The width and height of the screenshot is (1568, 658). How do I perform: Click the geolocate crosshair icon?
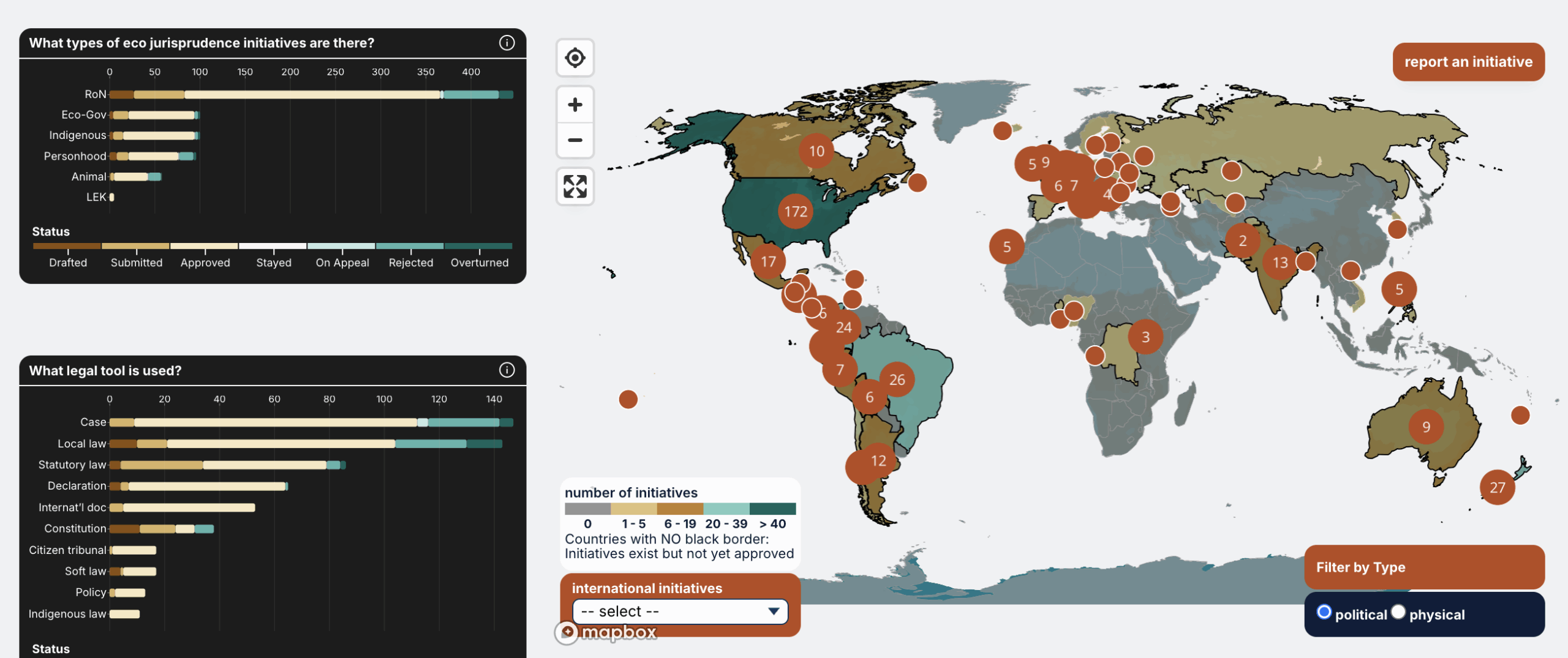[575, 58]
